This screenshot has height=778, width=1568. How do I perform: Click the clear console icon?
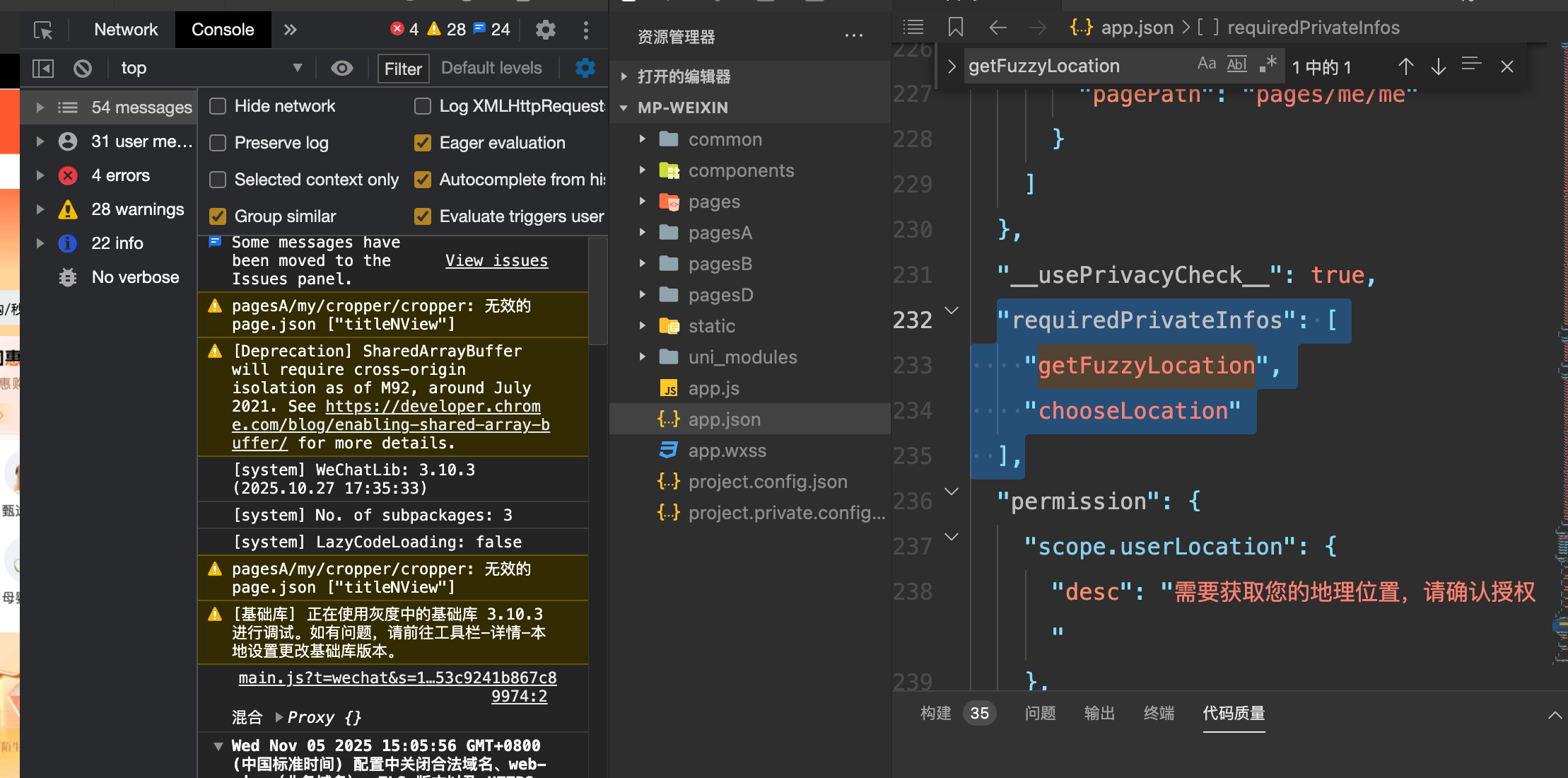tap(83, 69)
